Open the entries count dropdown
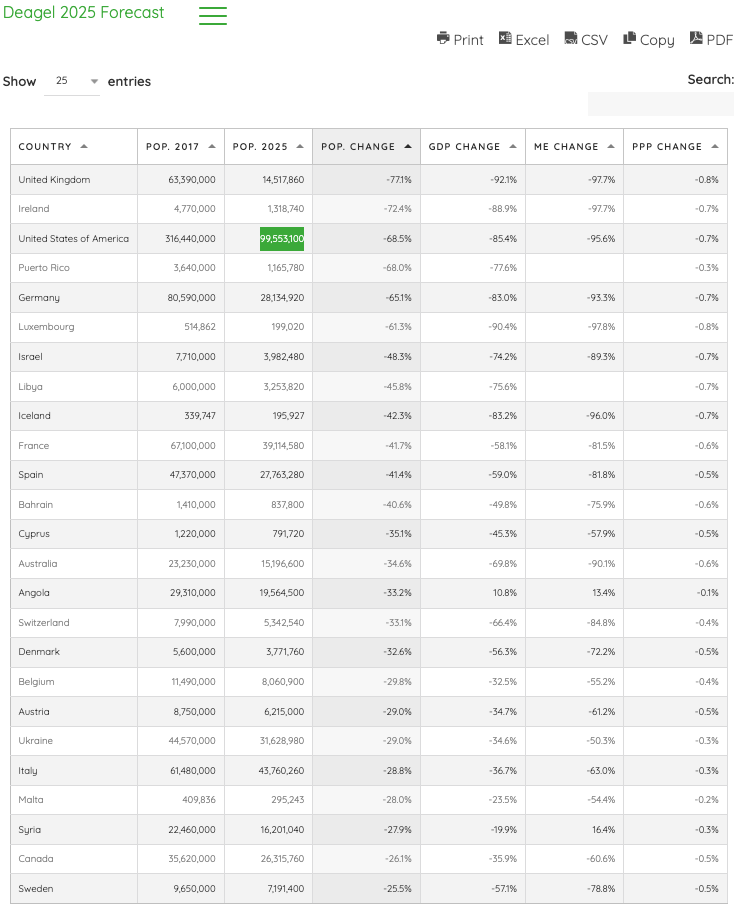Image resolution: width=737 pixels, height=910 pixels. (72, 81)
